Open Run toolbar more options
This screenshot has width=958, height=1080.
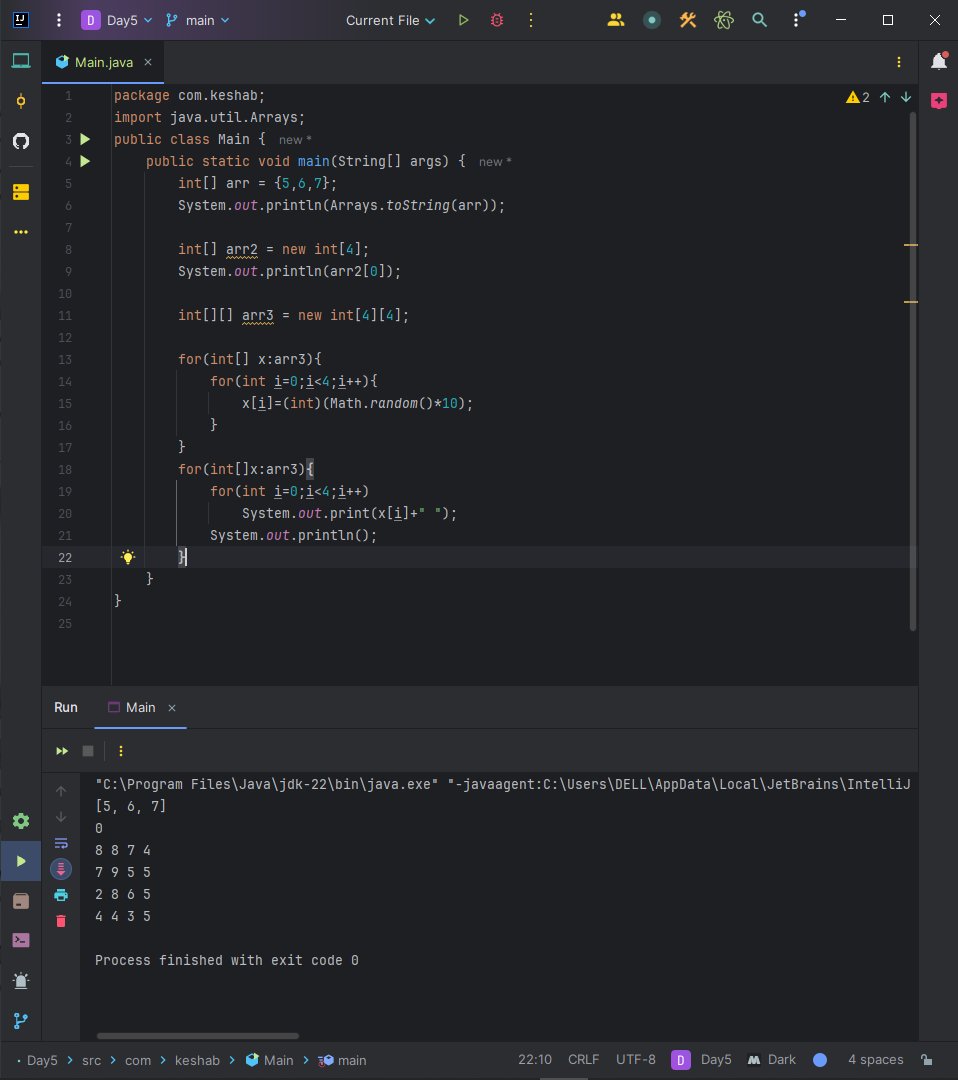click(x=121, y=751)
